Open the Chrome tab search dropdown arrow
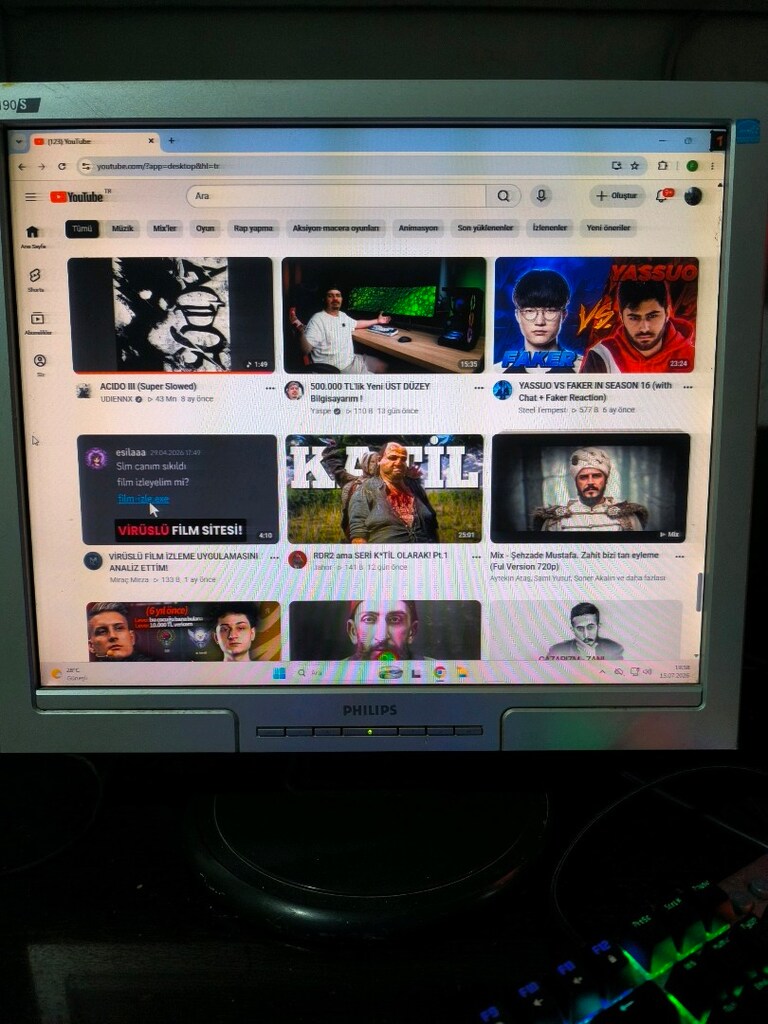This screenshot has width=768, height=1024. (x=18, y=141)
